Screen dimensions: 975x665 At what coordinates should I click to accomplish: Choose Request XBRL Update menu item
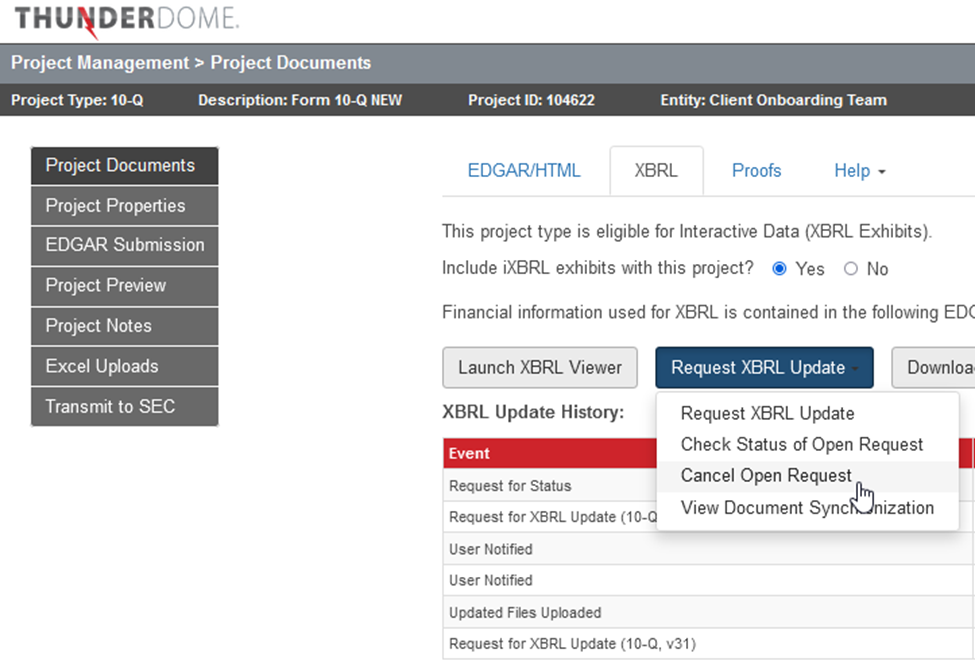pos(767,414)
